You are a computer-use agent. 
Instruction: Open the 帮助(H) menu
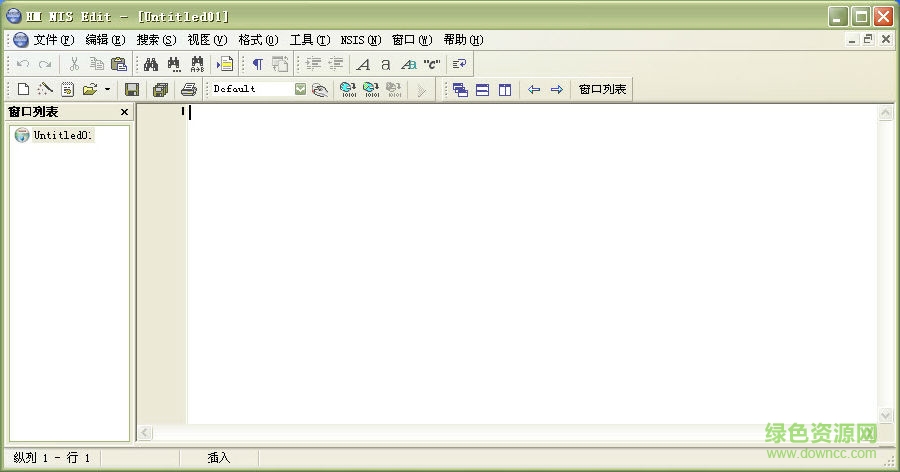point(463,40)
